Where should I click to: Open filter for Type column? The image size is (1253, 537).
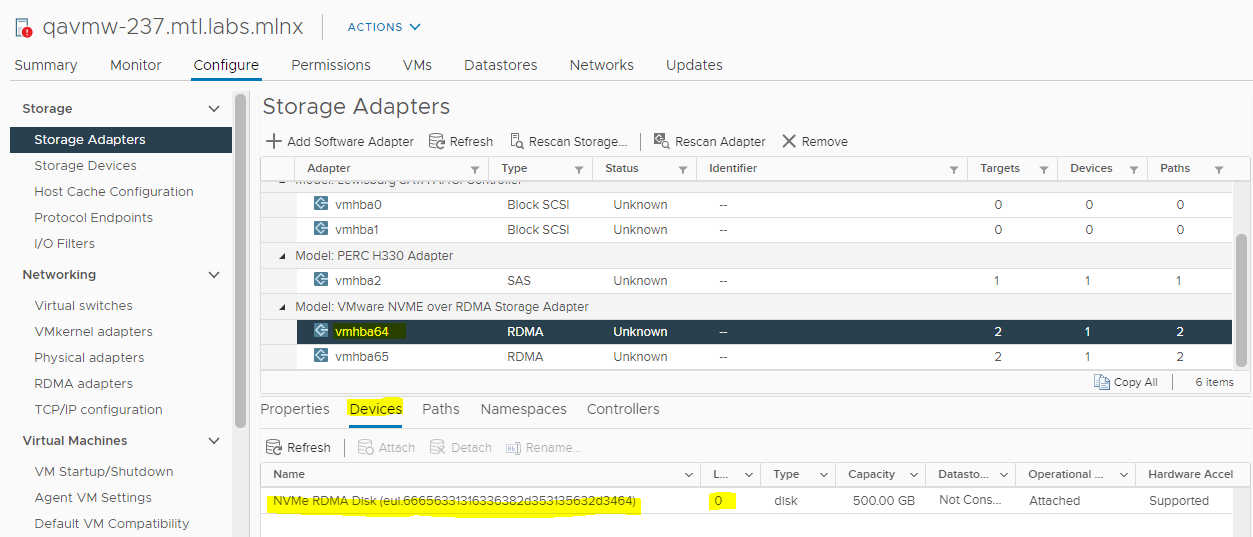(579, 169)
